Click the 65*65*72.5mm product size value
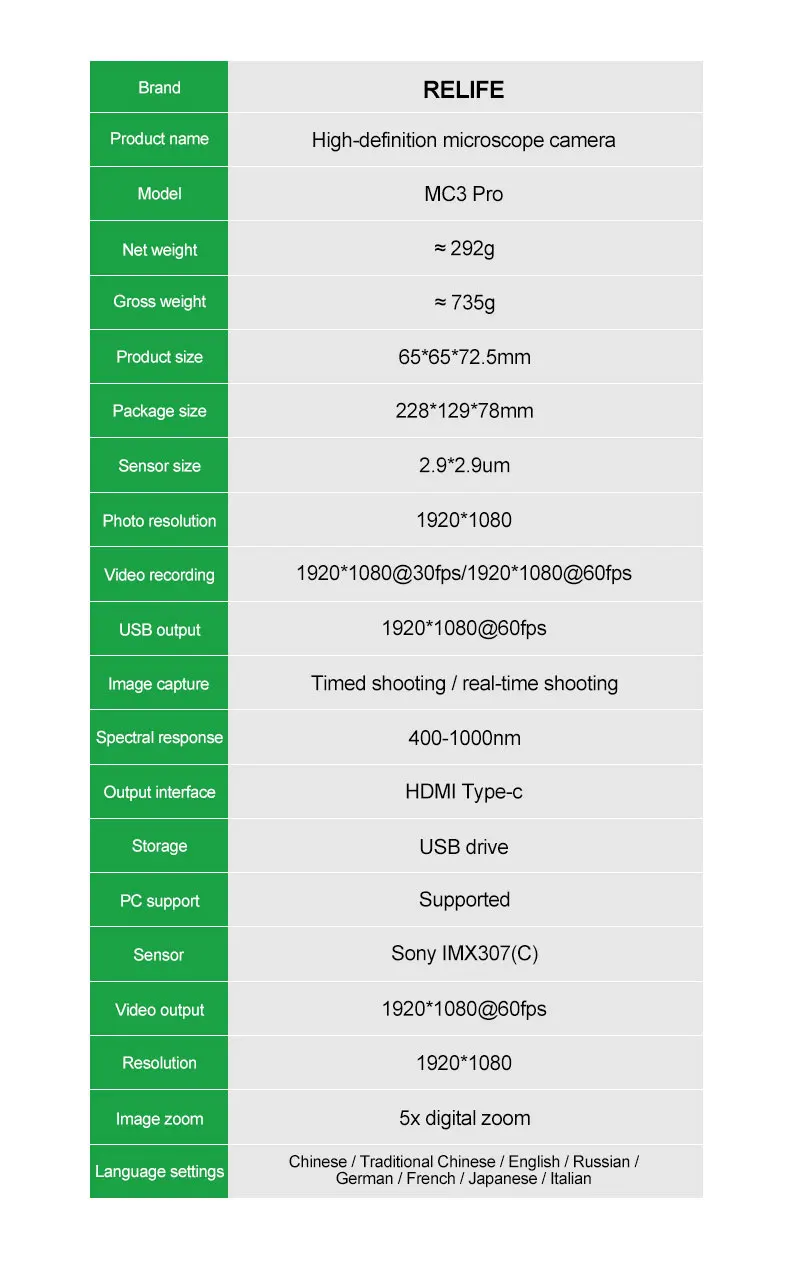The height and width of the screenshot is (1261, 800). [x=464, y=357]
